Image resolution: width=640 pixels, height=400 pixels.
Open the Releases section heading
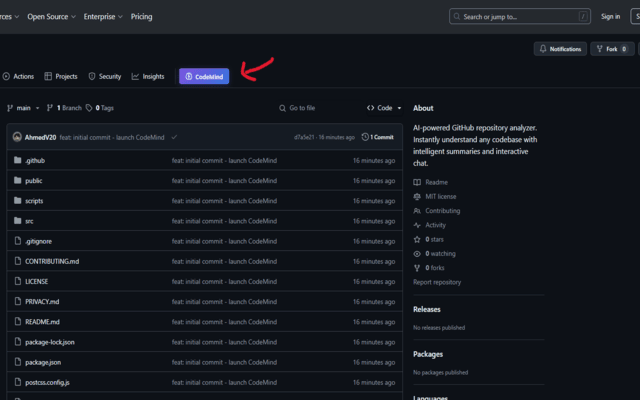point(427,309)
